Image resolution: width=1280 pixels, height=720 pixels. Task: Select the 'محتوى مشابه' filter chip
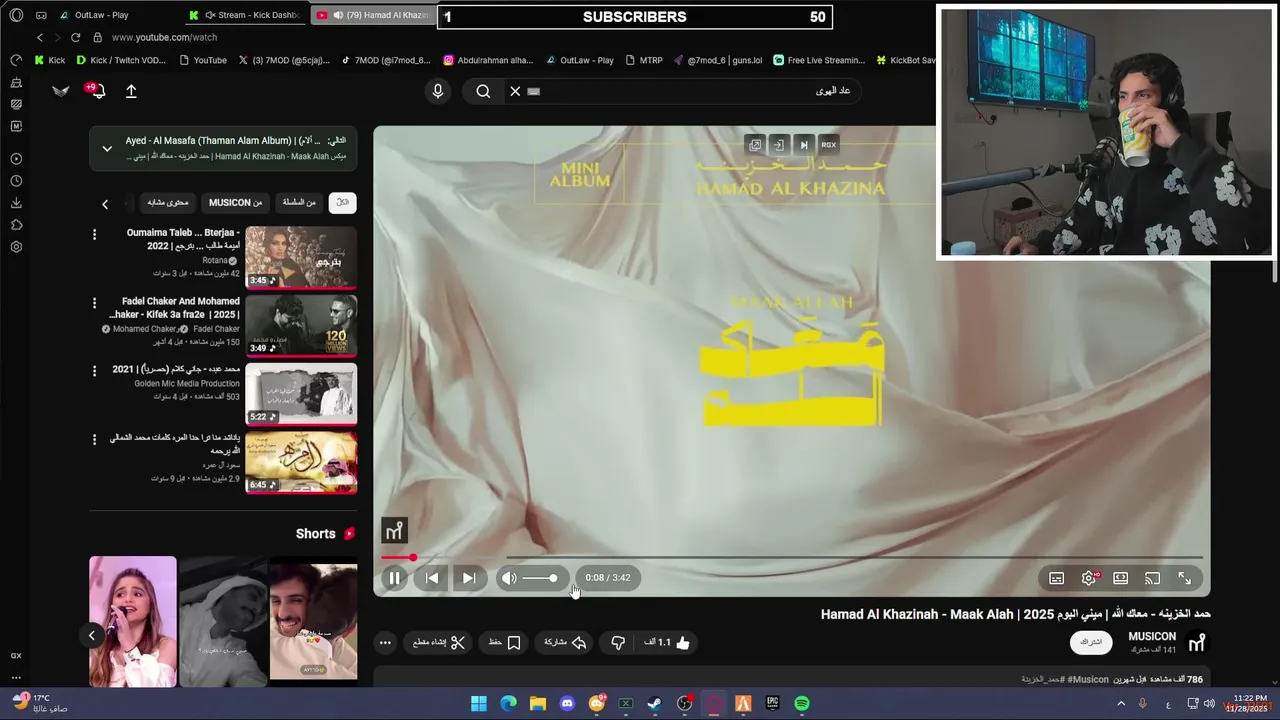167,202
